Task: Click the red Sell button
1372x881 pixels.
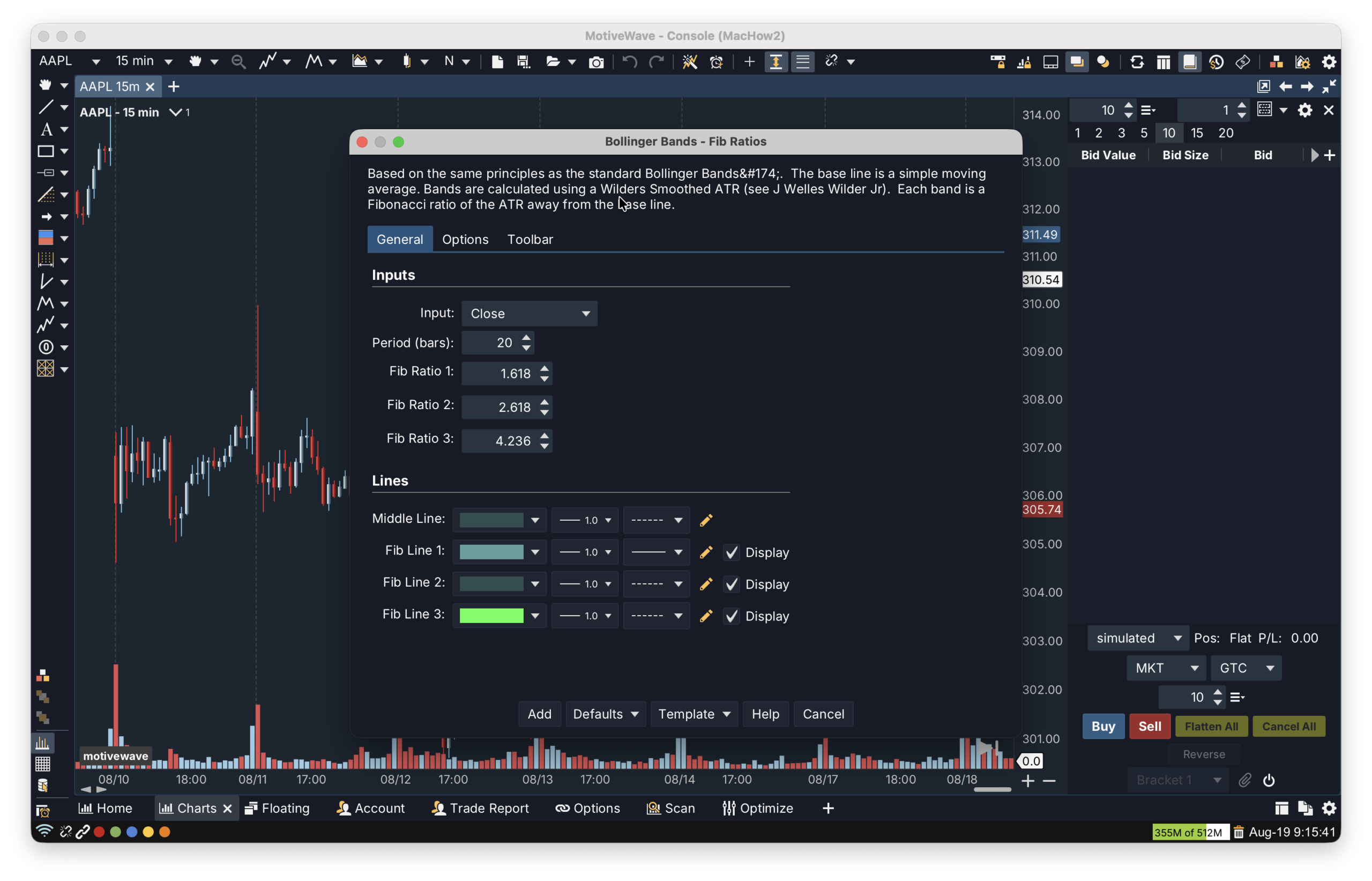Action: (1150, 727)
